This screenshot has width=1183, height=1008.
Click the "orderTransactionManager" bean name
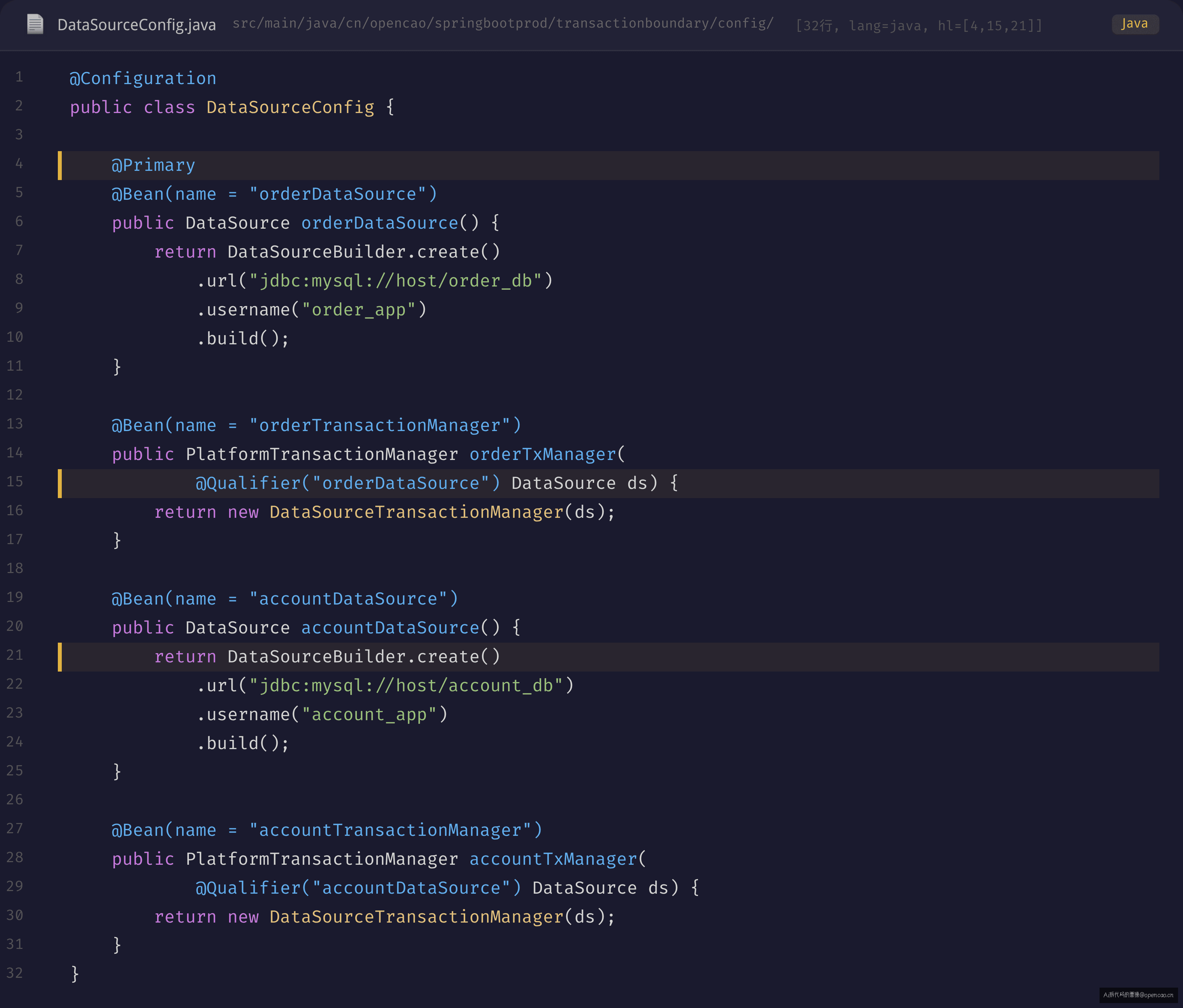(380, 425)
